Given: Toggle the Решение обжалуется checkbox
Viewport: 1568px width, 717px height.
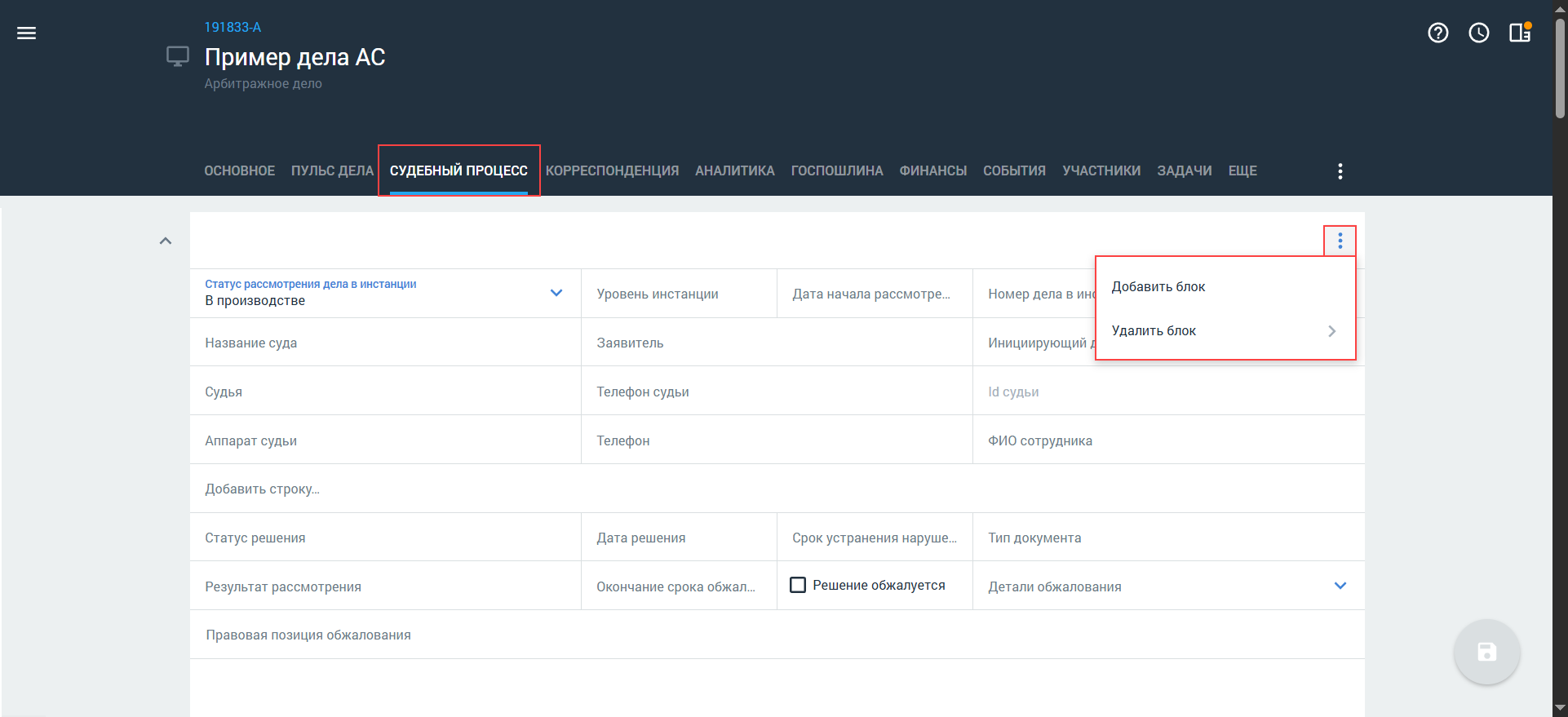Looking at the screenshot, I should [798, 585].
